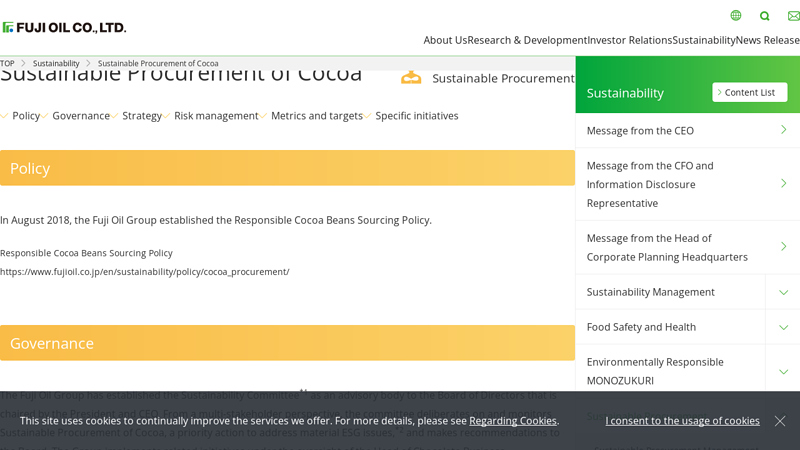Click arrow beside Message from the CFO
Viewport: 800px width, 450px height.
784,184
